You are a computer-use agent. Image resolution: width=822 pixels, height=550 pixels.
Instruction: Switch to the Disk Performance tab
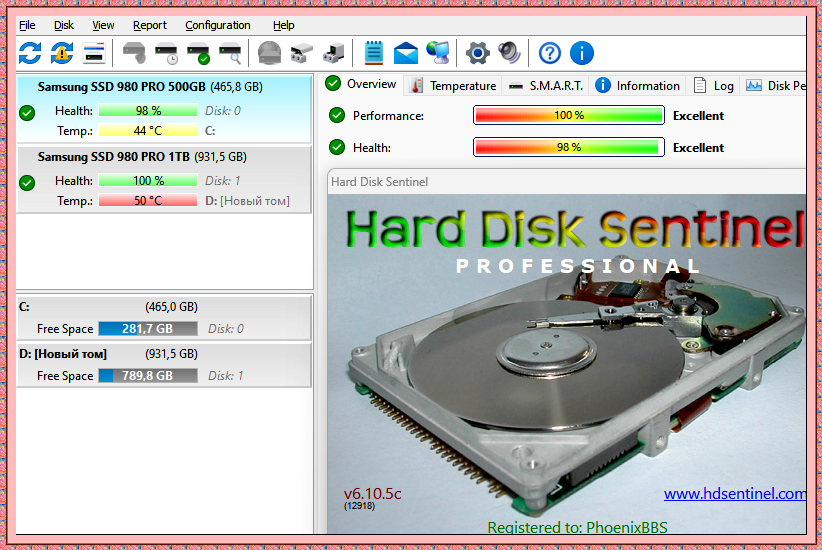tap(774, 85)
